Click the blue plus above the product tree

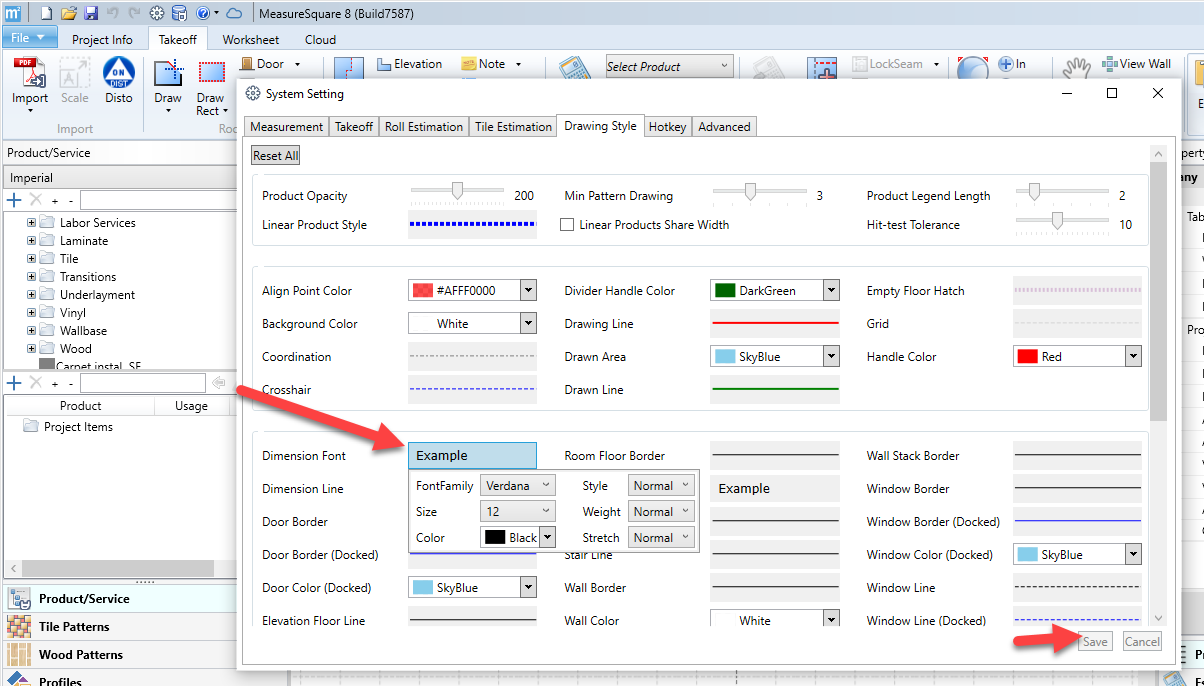coord(14,200)
